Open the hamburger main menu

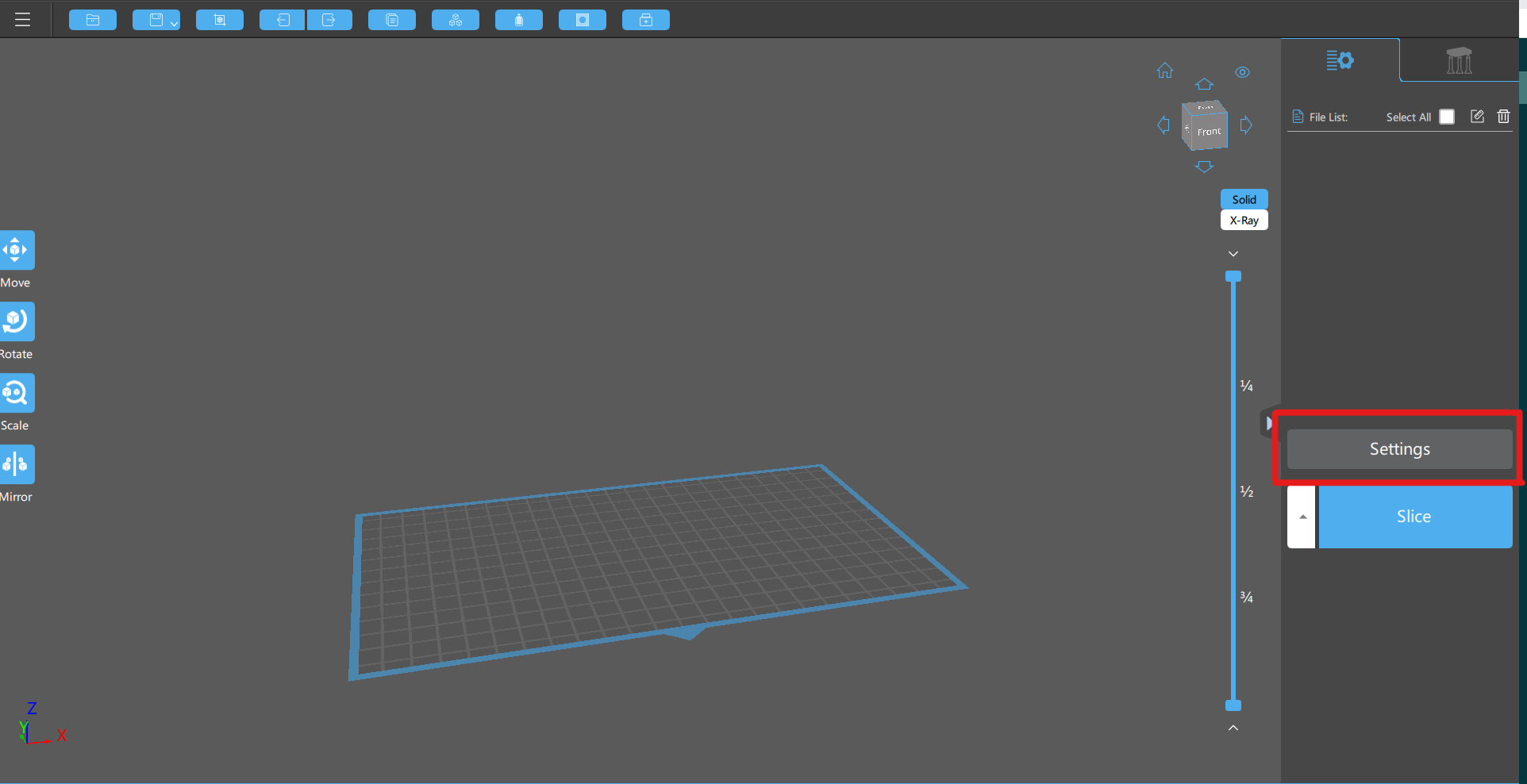[x=22, y=20]
